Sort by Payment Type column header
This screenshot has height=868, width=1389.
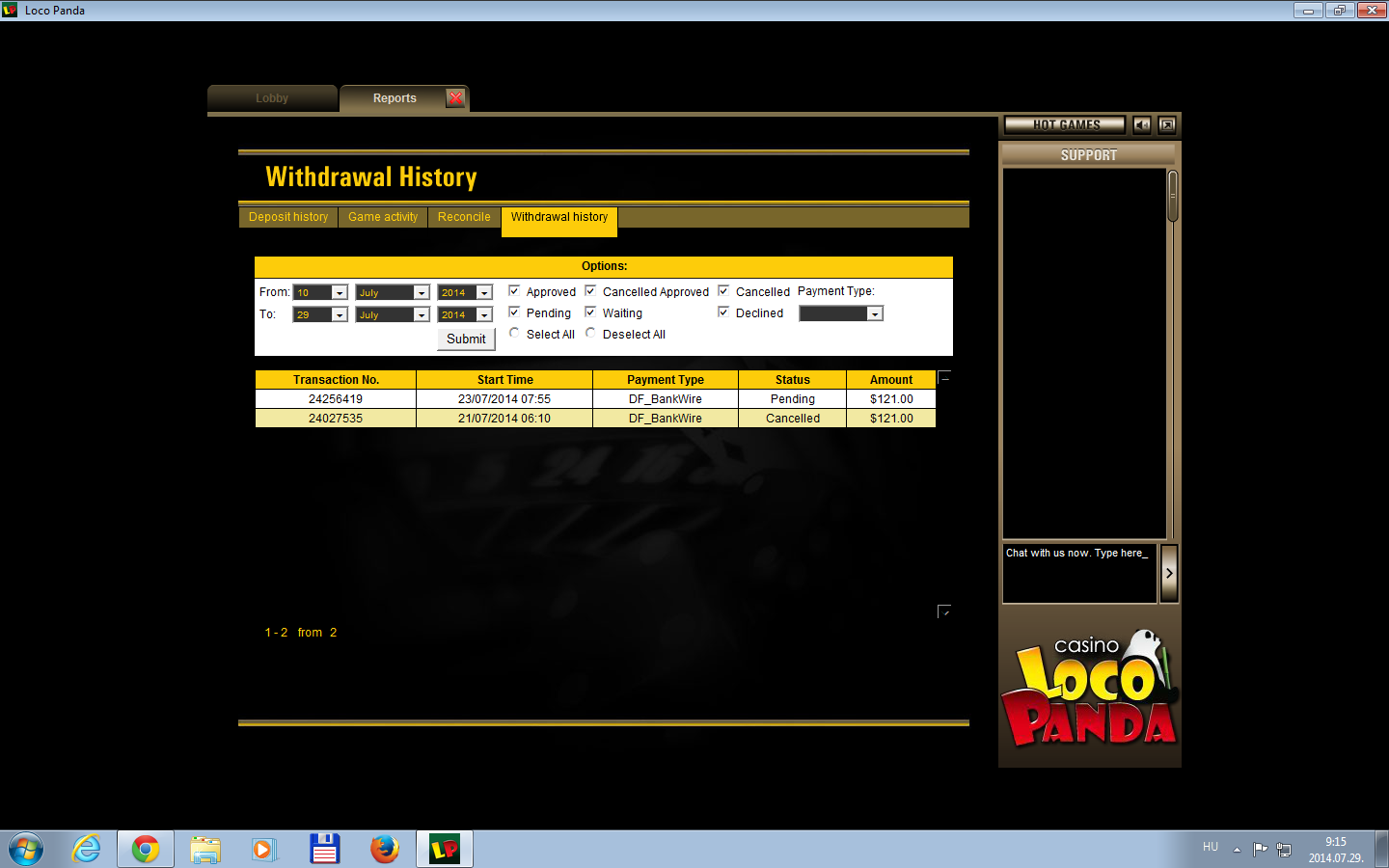666,380
